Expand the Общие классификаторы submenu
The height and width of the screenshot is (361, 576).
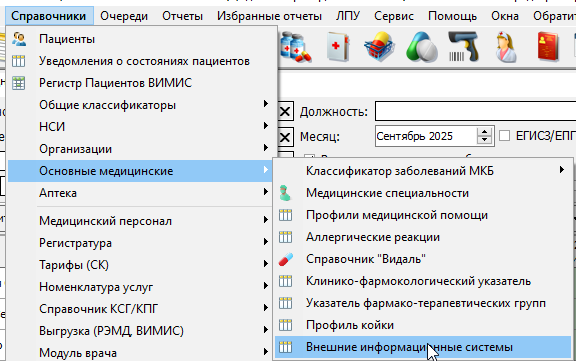[x=141, y=105]
